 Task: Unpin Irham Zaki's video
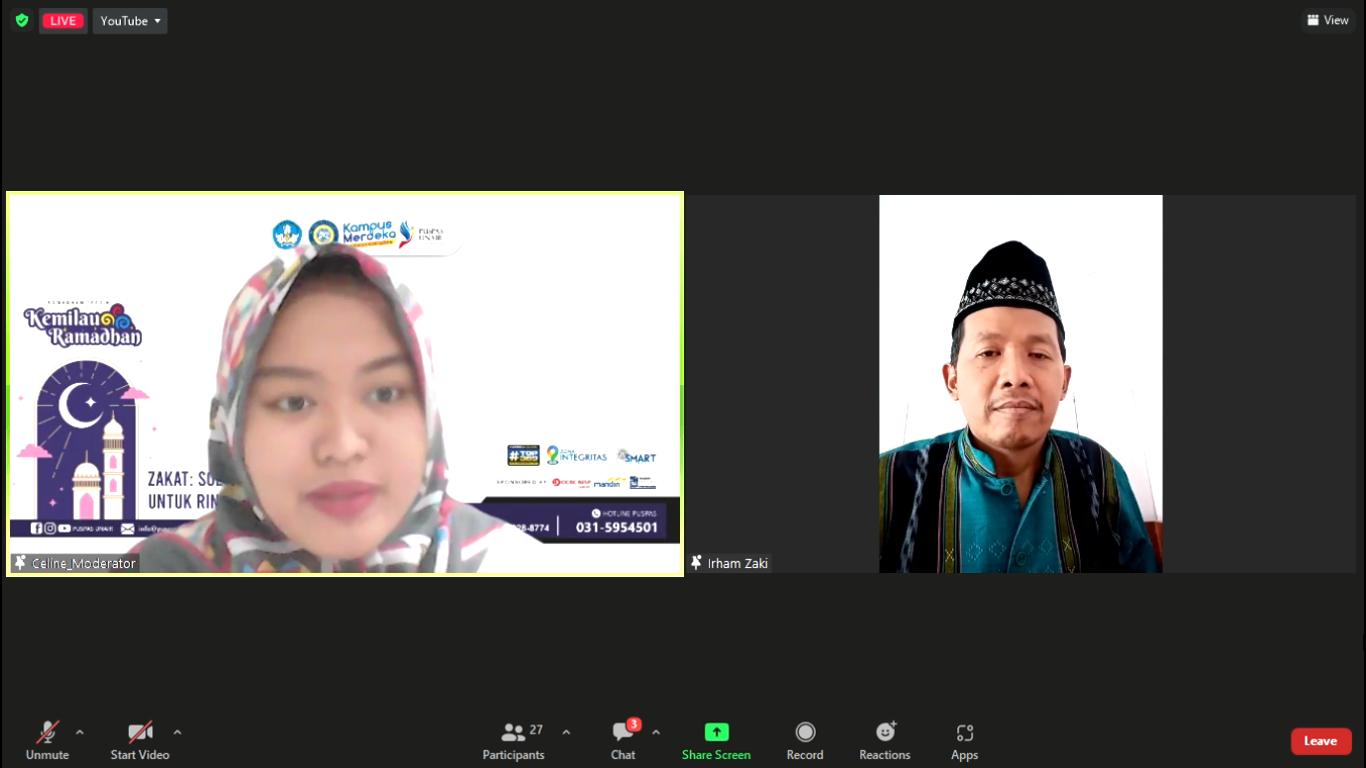(x=696, y=563)
